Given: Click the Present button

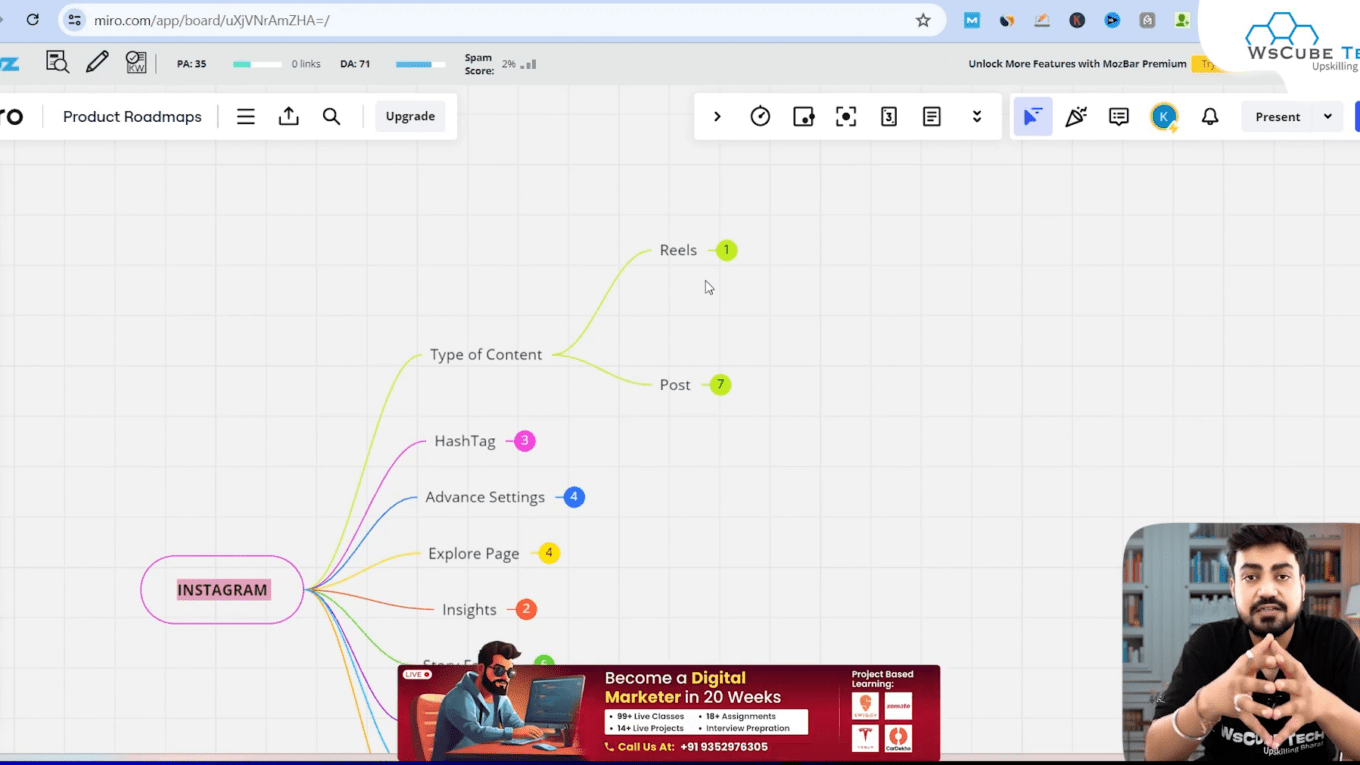Looking at the screenshot, I should (x=1278, y=117).
